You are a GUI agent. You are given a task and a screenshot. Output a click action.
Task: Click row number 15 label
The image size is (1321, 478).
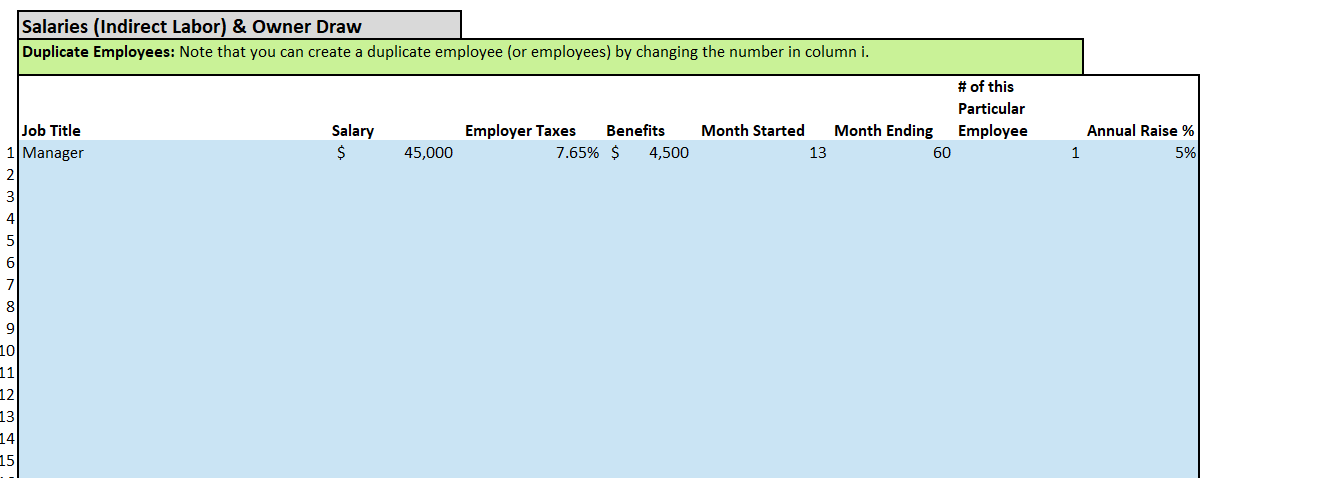click(x=8, y=461)
